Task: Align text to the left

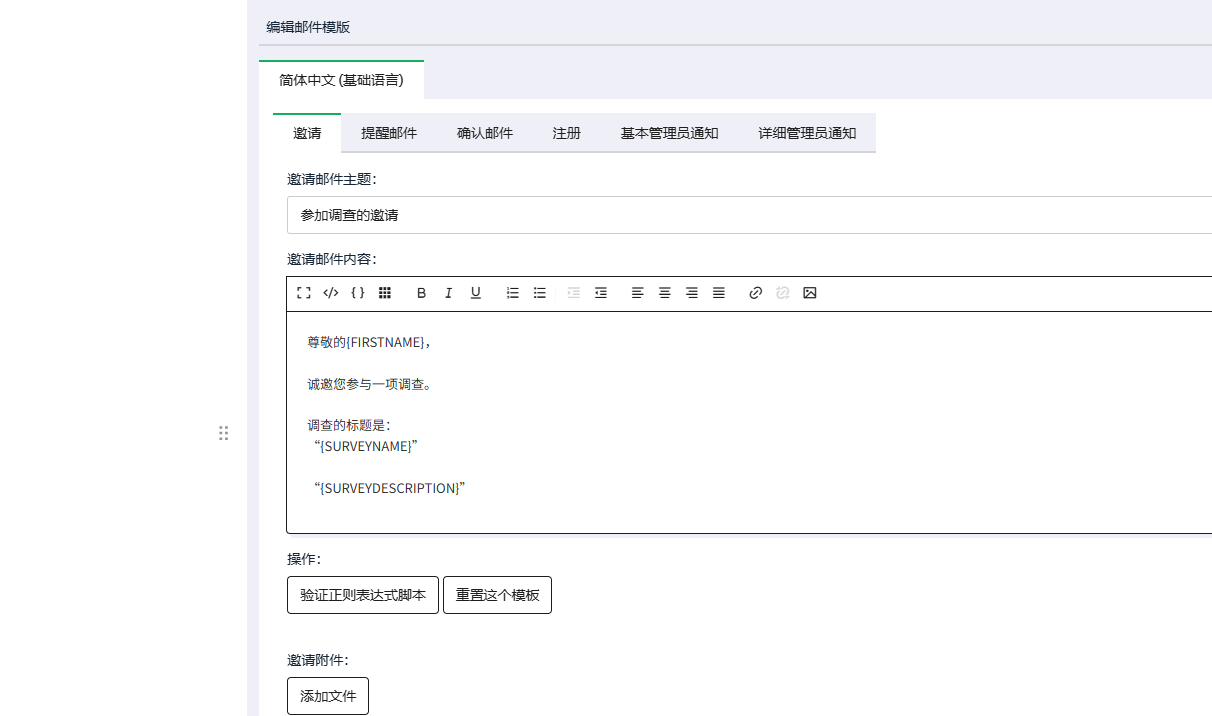Action: [x=638, y=293]
